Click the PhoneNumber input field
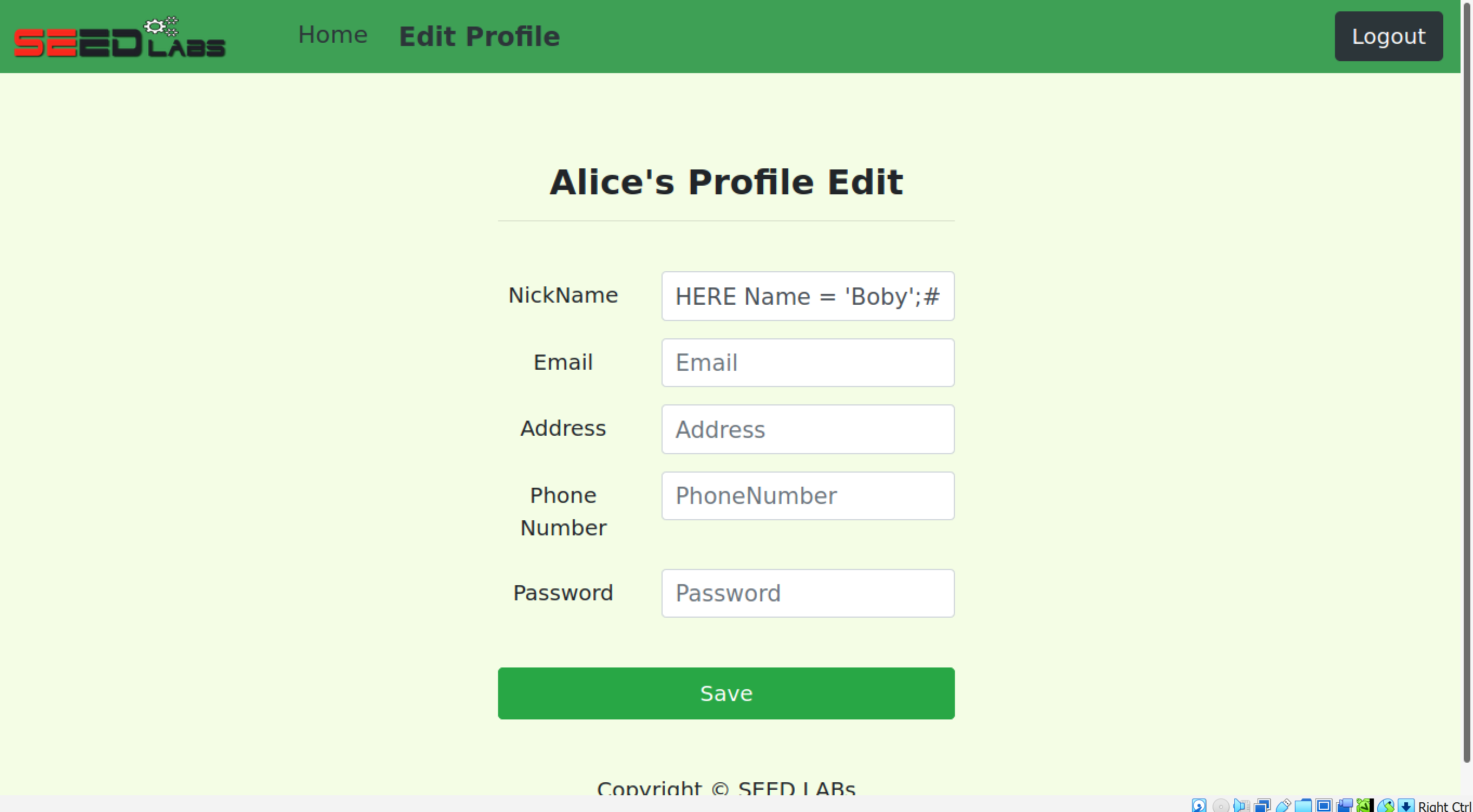Screen dimensions: 1473x812 coord(807,495)
